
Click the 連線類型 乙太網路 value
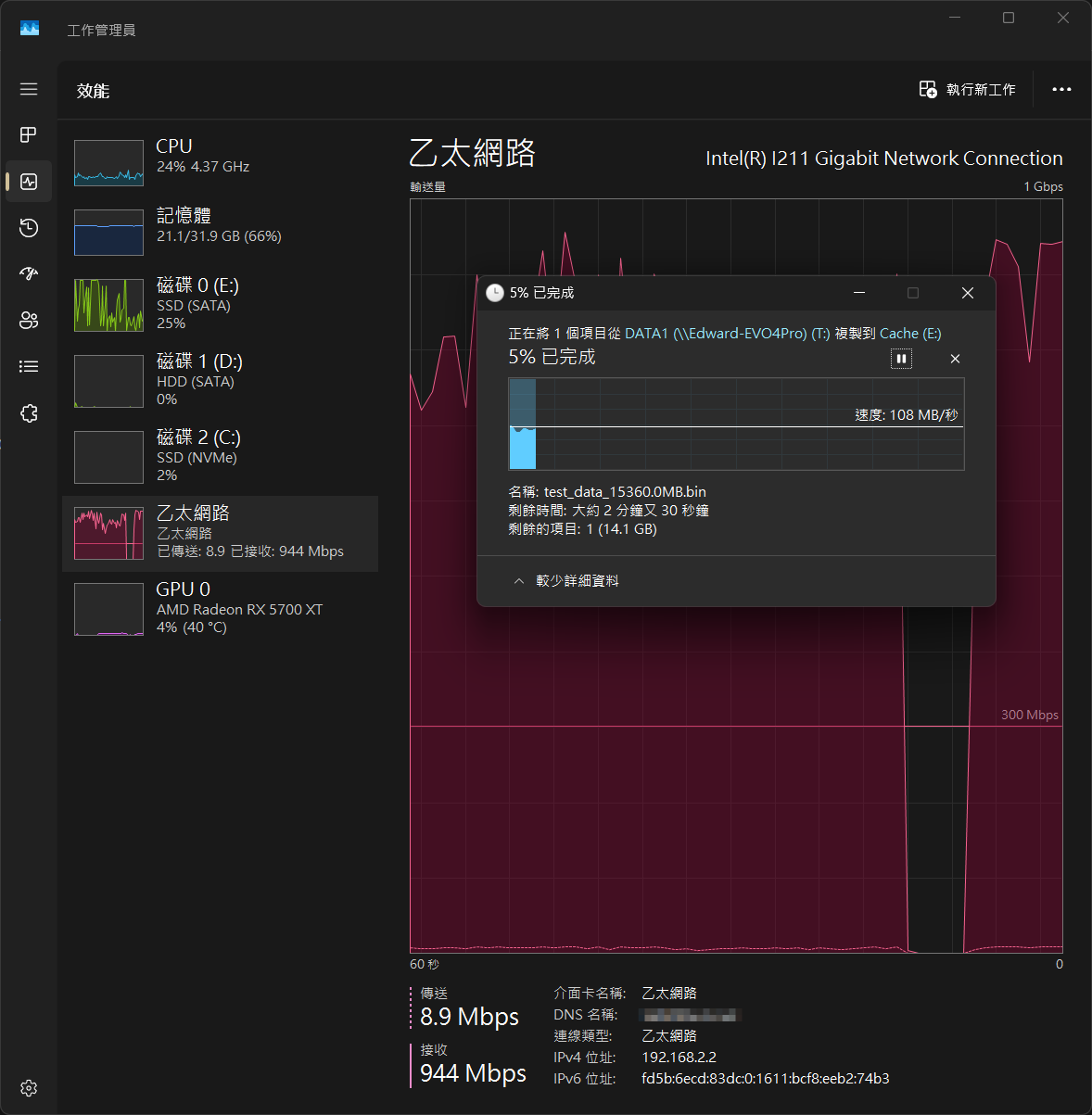tap(669, 1036)
